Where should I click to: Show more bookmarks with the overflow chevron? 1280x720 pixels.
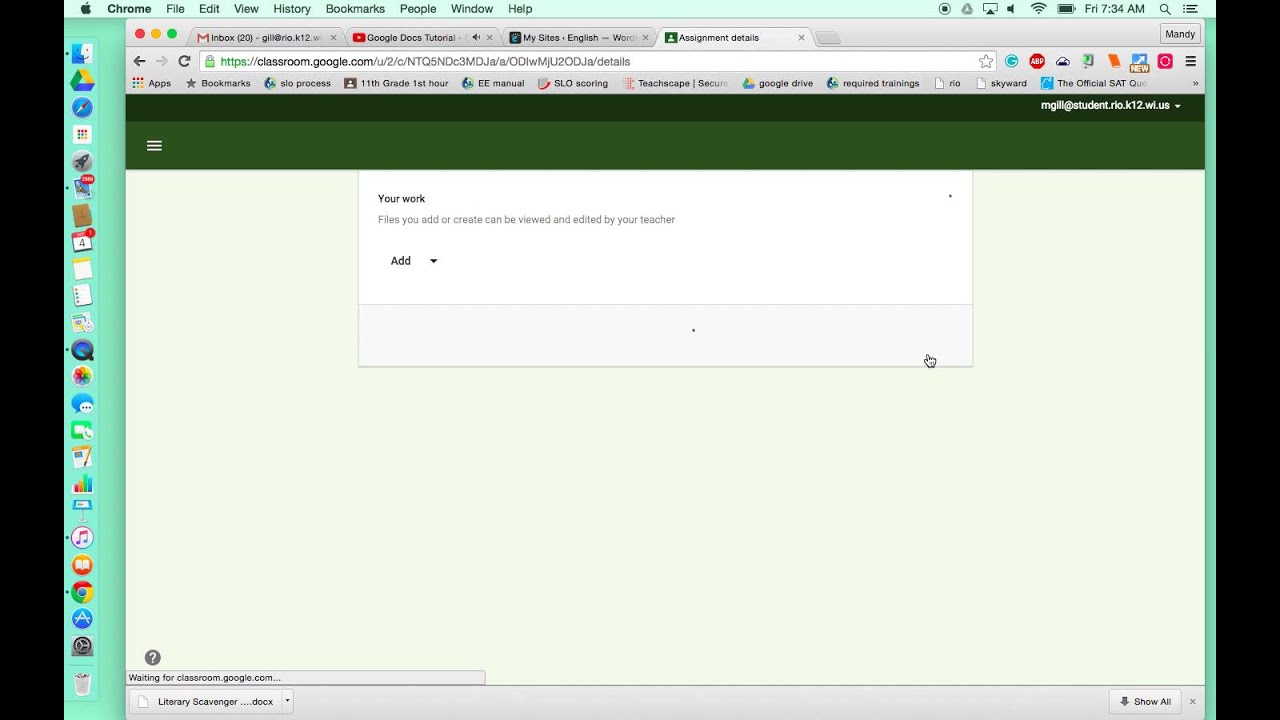point(1195,84)
